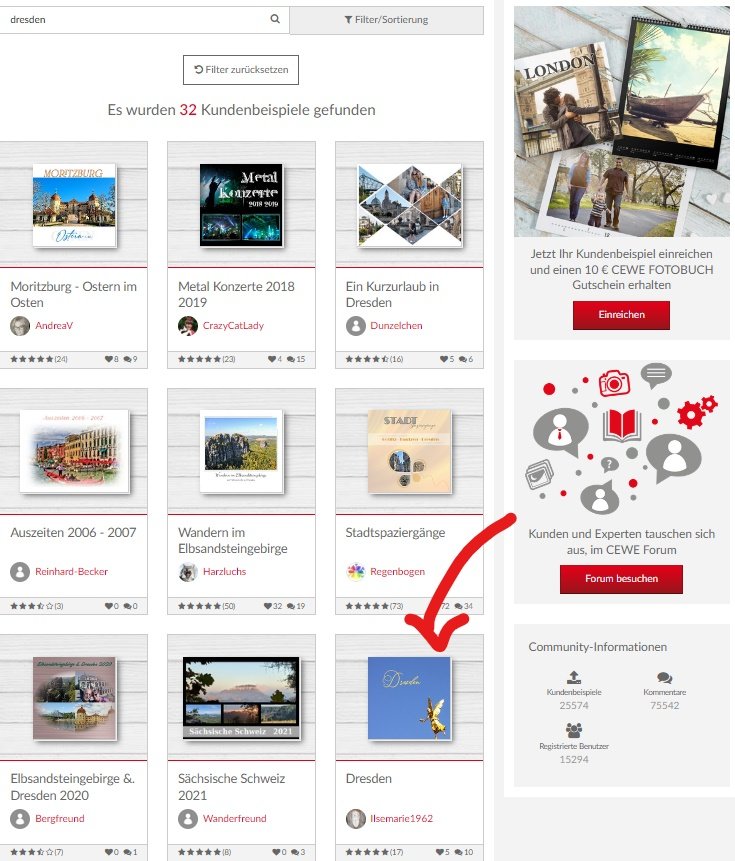Click Dunzelchen's default avatar icon
The height and width of the screenshot is (861, 735).
(356, 326)
